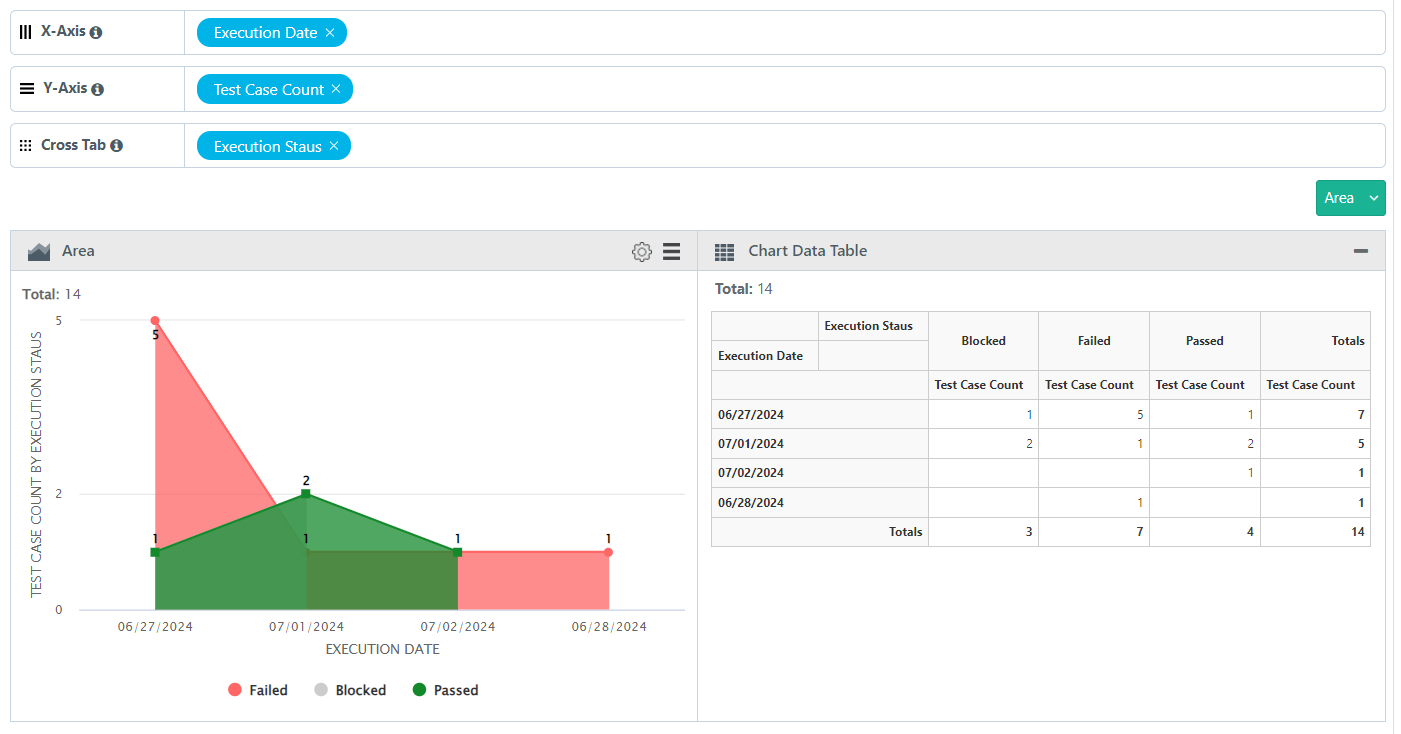Collapse the Chart Data Table panel
The image size is (1401, 734).
coord(1360,251)
